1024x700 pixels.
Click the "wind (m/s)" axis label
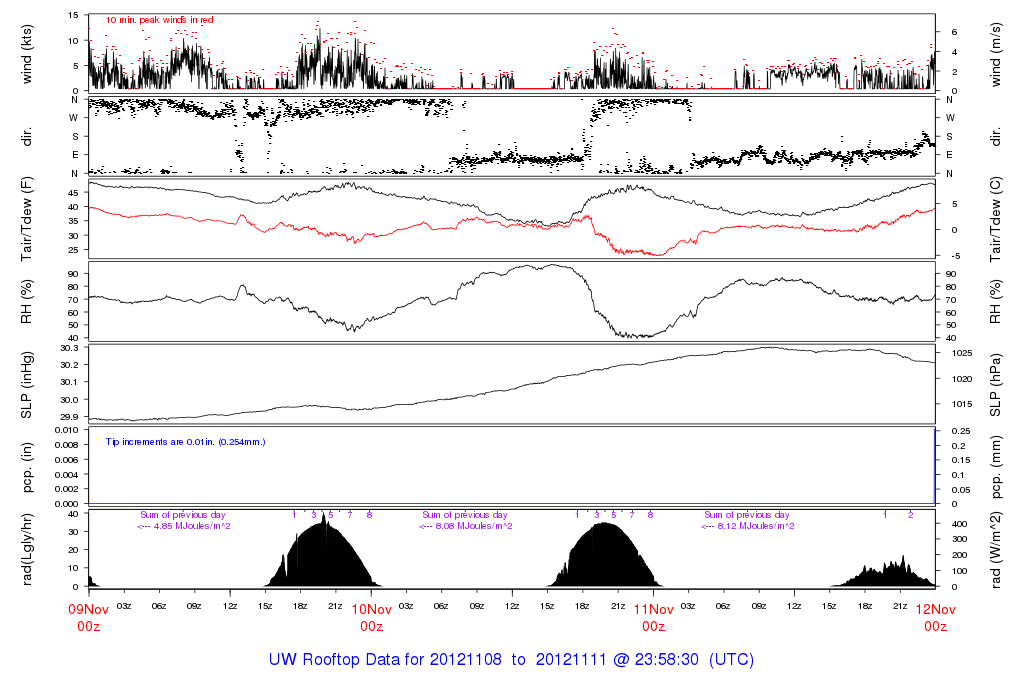[x=998, y=52]
